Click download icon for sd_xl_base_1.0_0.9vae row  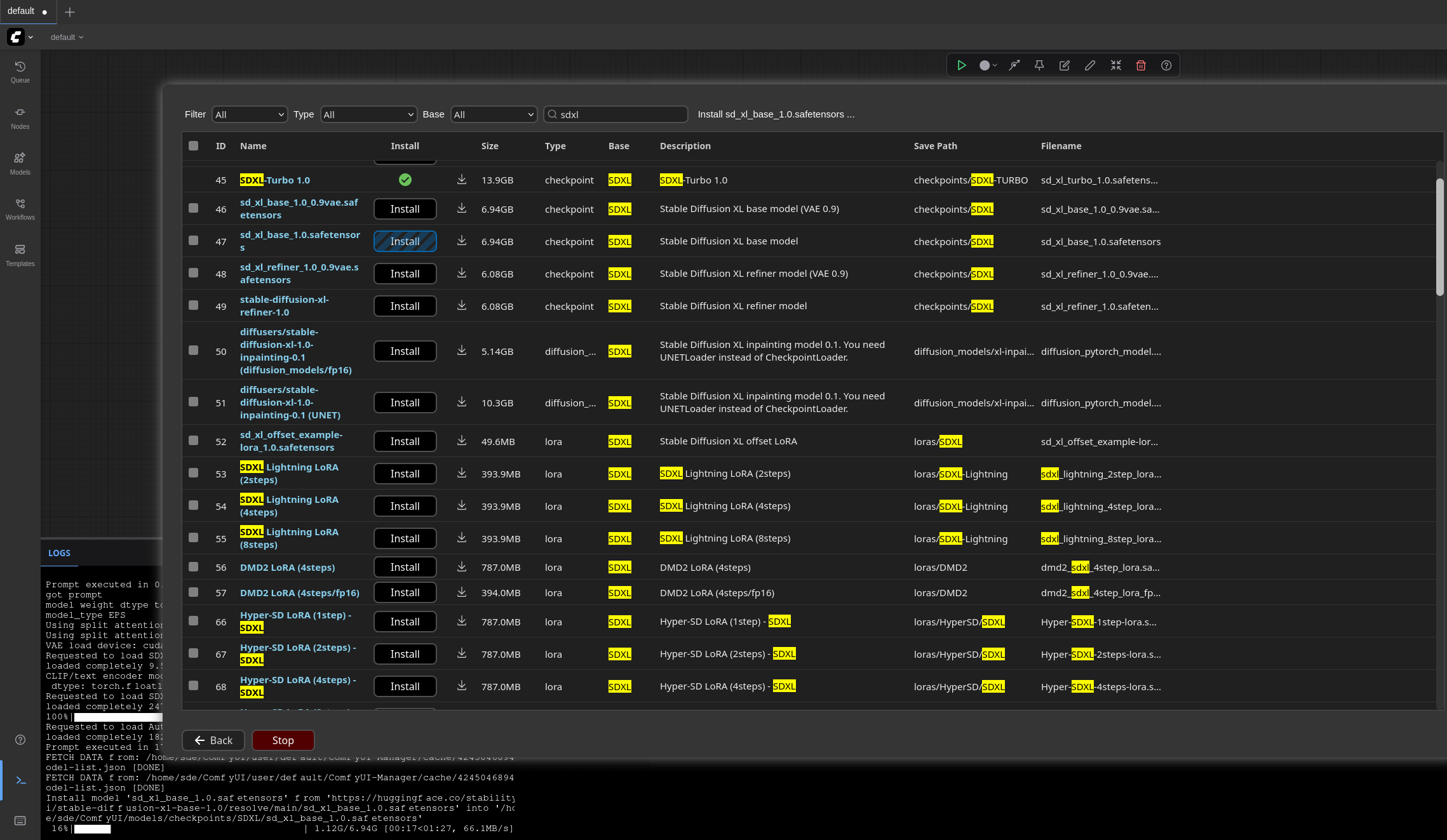tap(462, 208)
